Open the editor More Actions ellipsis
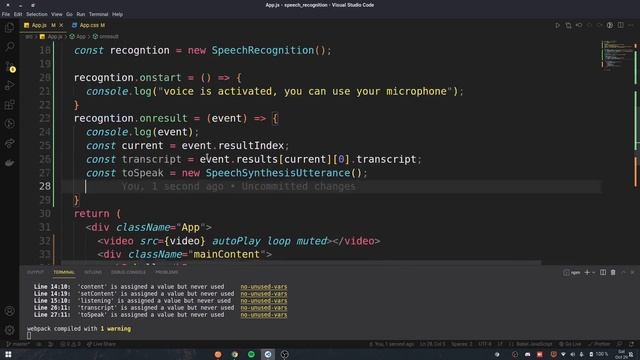This screenshot has height=360, width=640. 631,25
